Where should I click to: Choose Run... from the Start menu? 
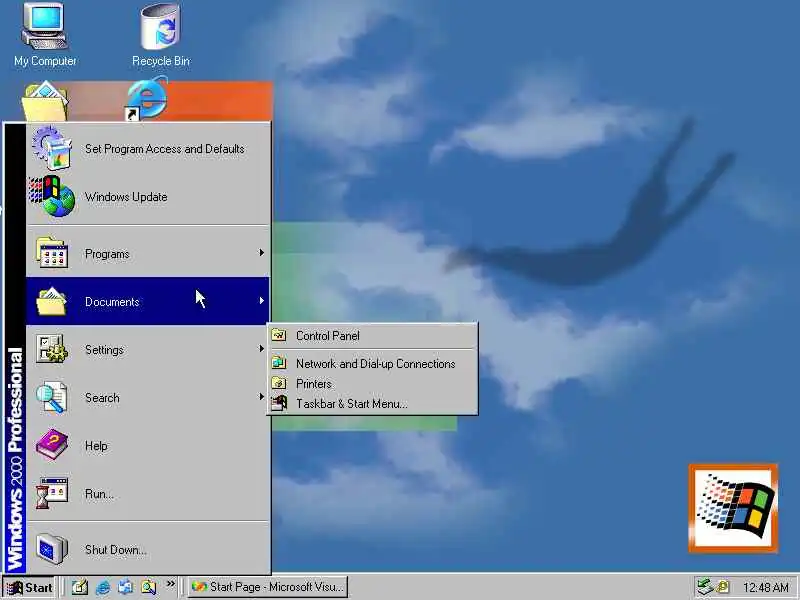[148, 493]
